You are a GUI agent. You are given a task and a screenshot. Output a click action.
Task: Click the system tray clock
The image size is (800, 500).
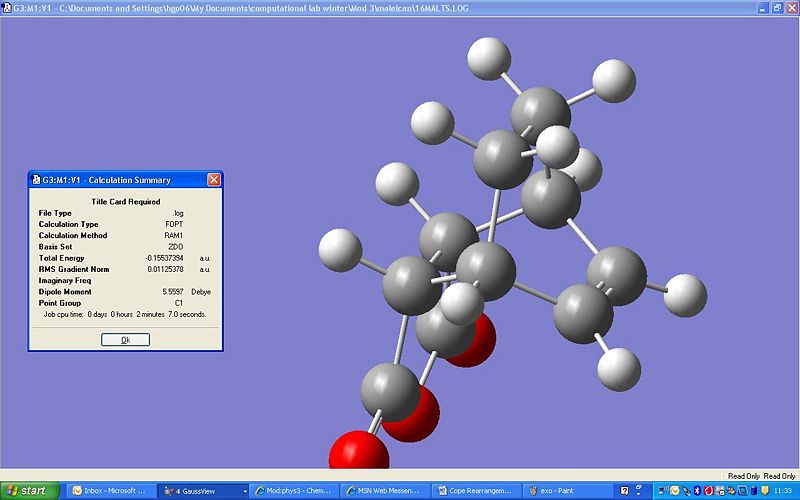coord(783,491)
